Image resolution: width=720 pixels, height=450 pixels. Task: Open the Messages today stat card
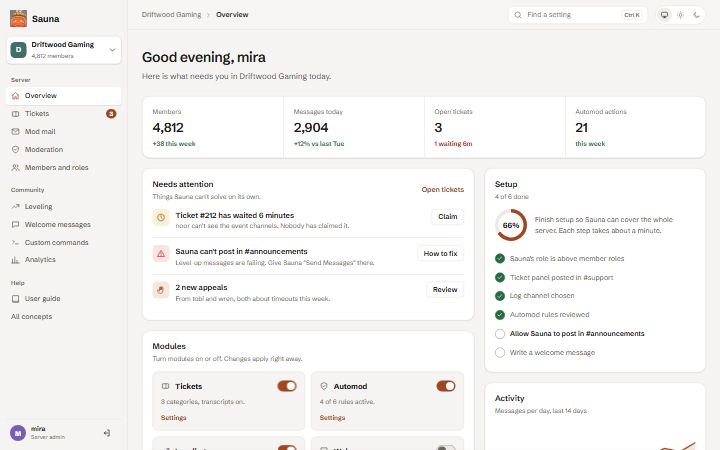point(354,127)
